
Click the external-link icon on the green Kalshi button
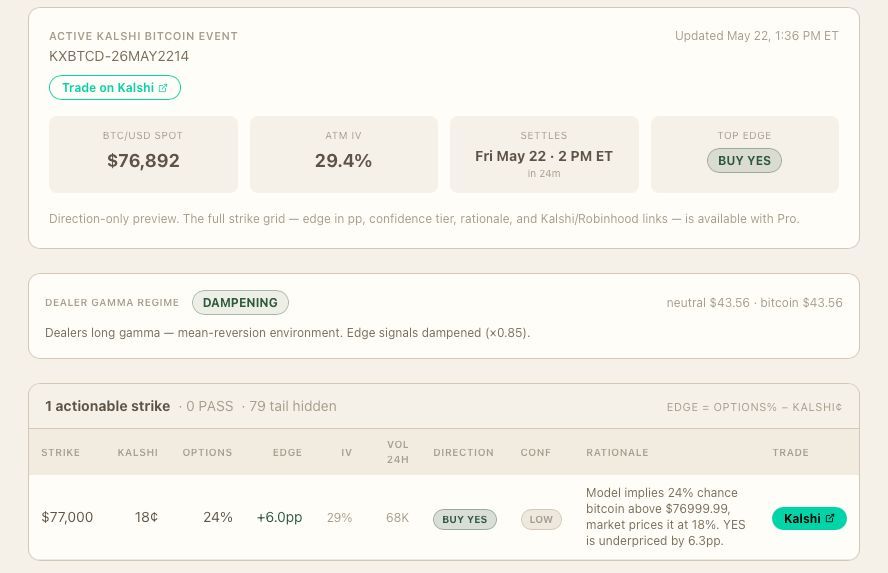pos(830,518)
